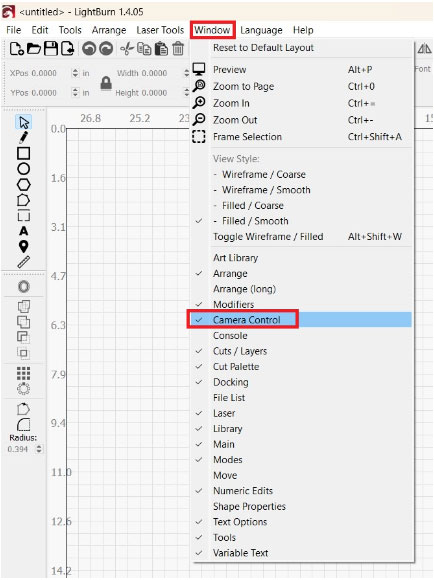Enable the File List panel
The height and width of the screenshot is (580, 434).
(x=300, y=398)
